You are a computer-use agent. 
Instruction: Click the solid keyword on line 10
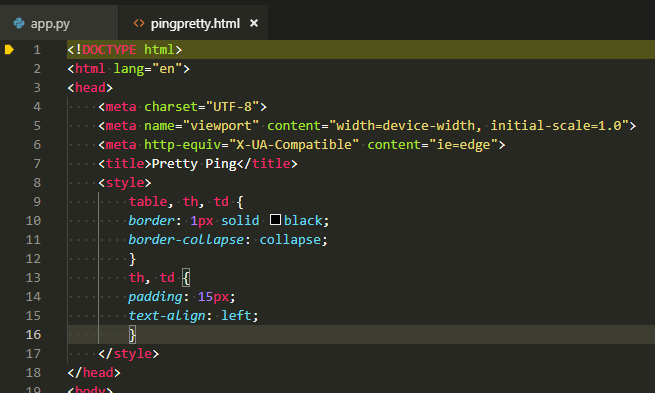pyautogui.click(x=240, y=221)
